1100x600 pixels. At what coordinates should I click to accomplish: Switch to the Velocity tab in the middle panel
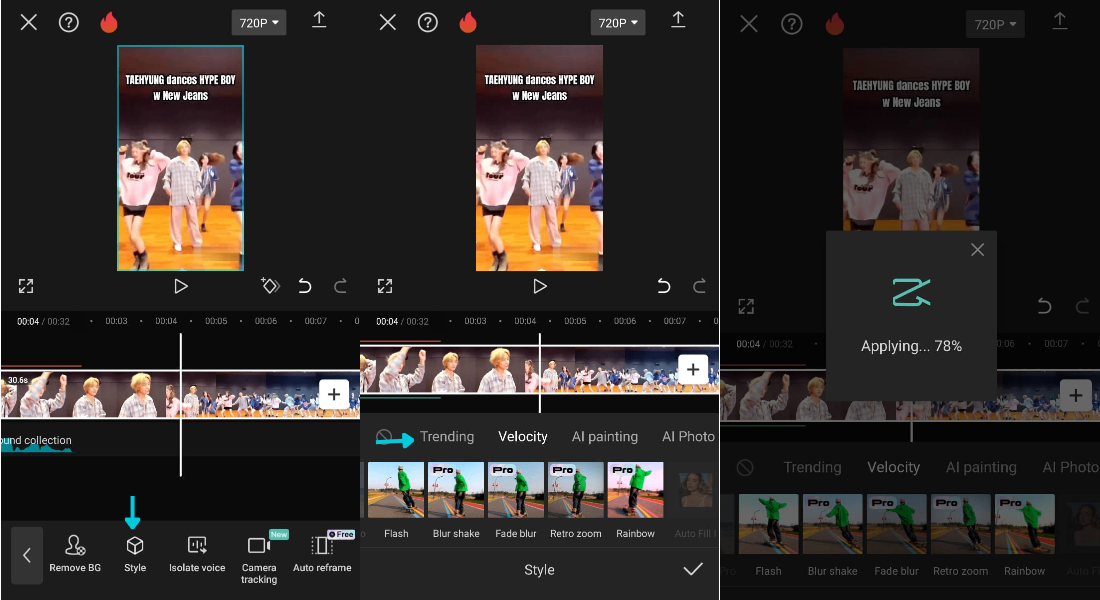(x=523, y=436)
